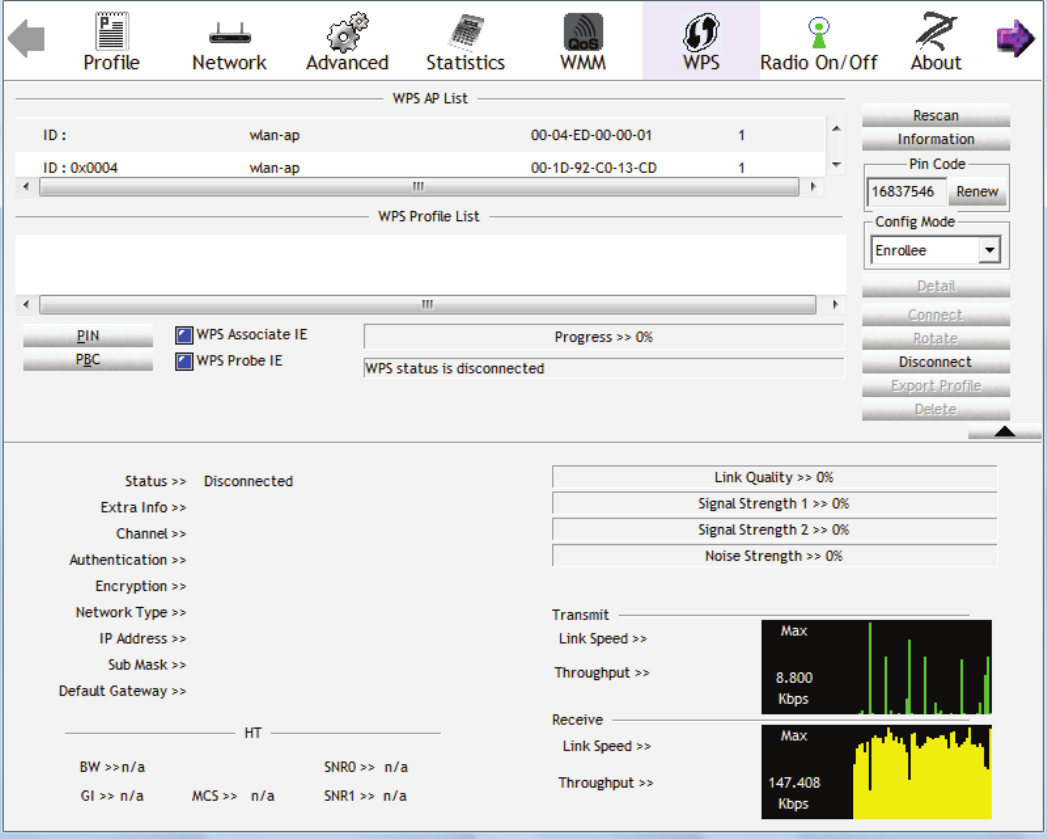Screen dimensions: 1047x839
Task: Click the Rescan button
Action: click(x=935, y=116)
